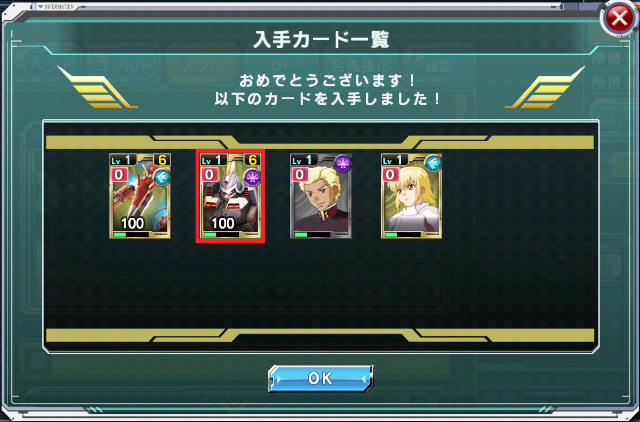This screenshot has width=640, height=422.
Task: Click yellow cost 6 badge on red mecha card
Action: 162,160
